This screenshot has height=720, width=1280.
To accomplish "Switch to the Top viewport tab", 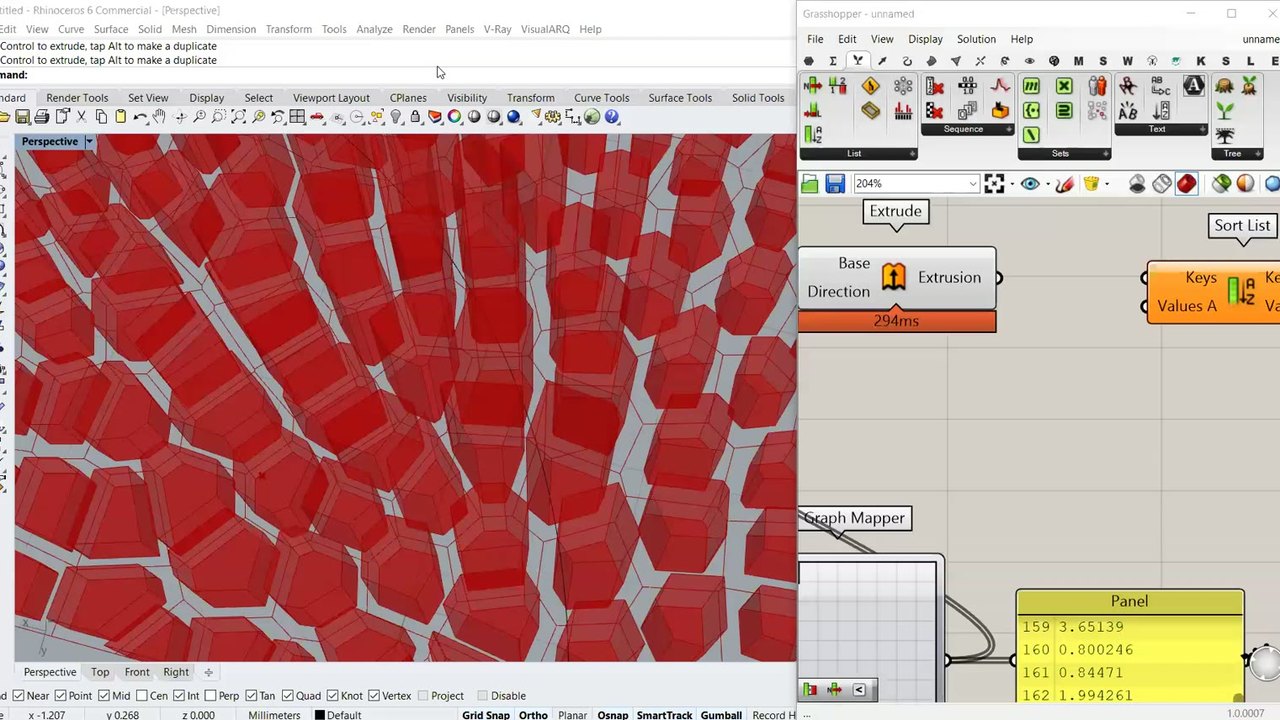I will click(x=100, y=672).
